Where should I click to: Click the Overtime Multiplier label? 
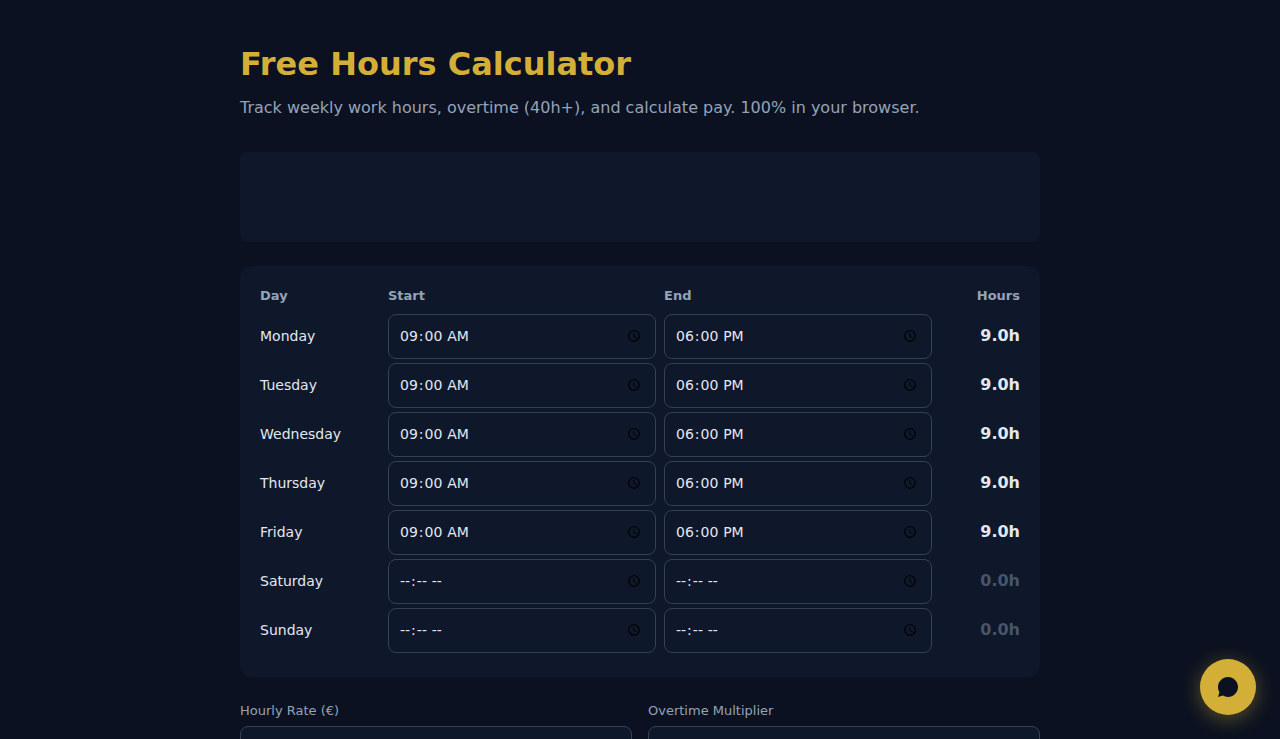(x=711, y=711)
